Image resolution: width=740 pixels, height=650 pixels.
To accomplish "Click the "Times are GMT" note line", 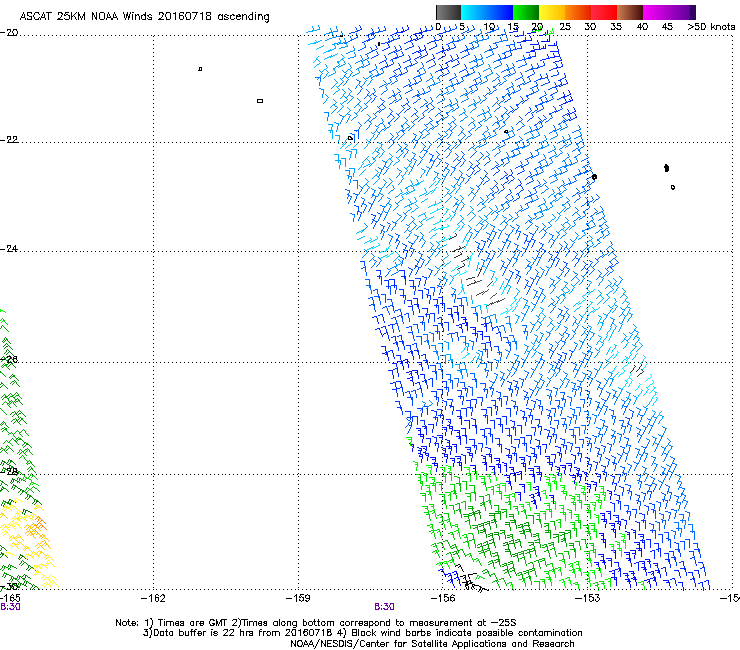I will coord(316,623).
